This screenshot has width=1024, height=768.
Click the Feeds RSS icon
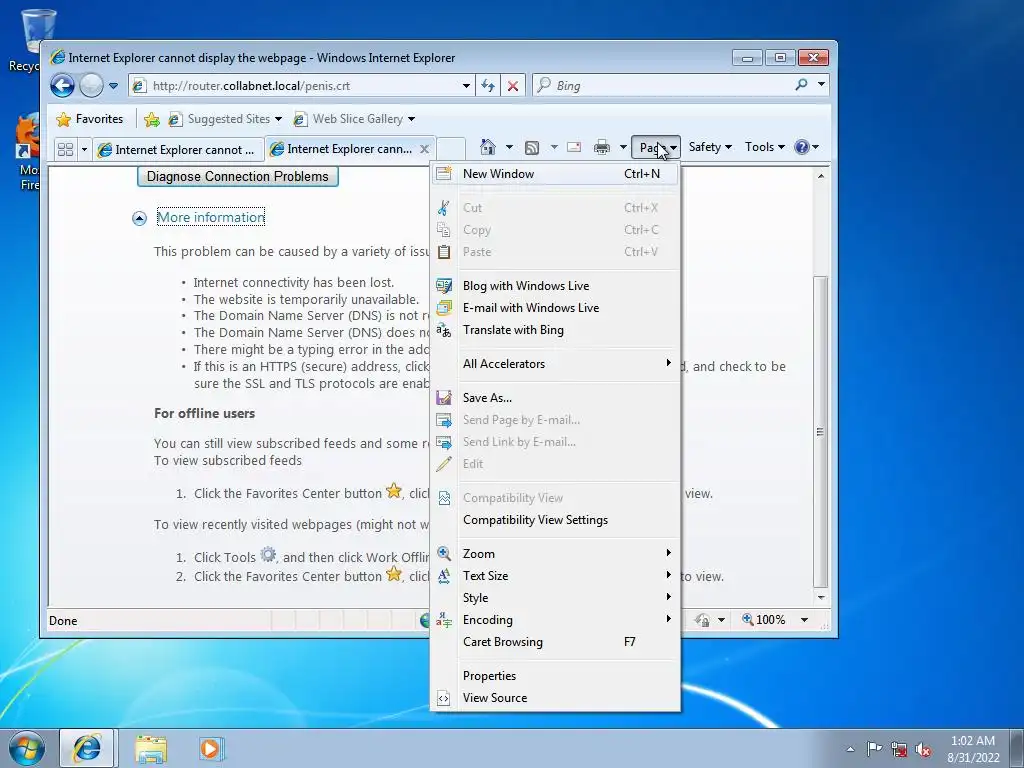(532, 148)
